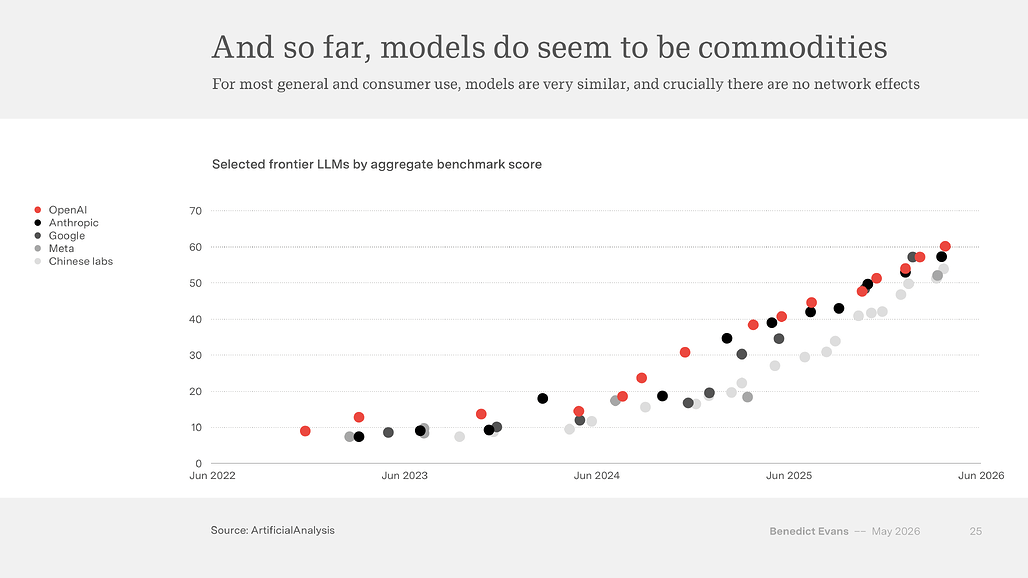1028x578 pixels.
Task: Click the dark gray Google legend dot
Action: click(37, 236)
